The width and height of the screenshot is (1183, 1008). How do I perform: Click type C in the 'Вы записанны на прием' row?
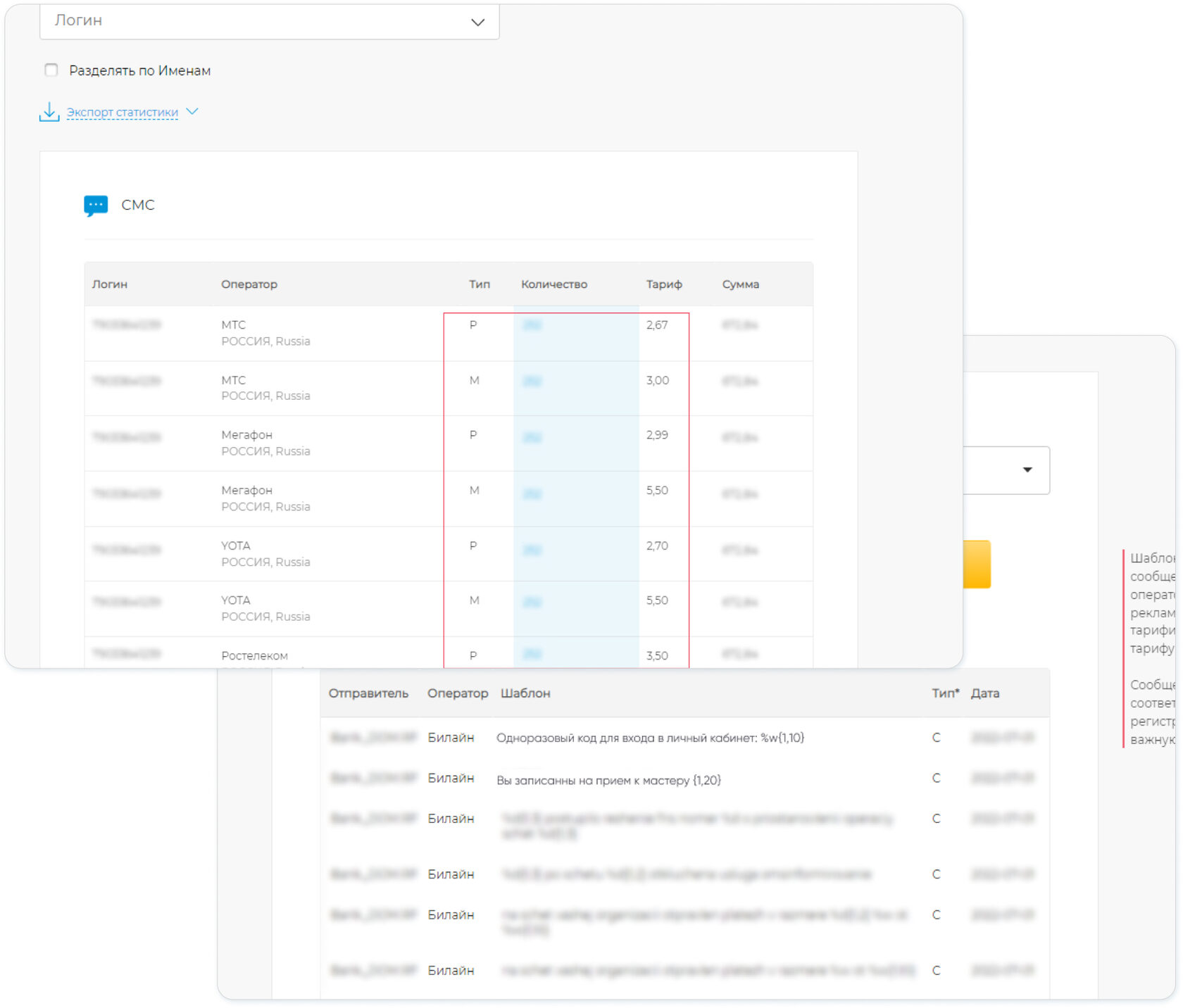(x=936, y=778)
